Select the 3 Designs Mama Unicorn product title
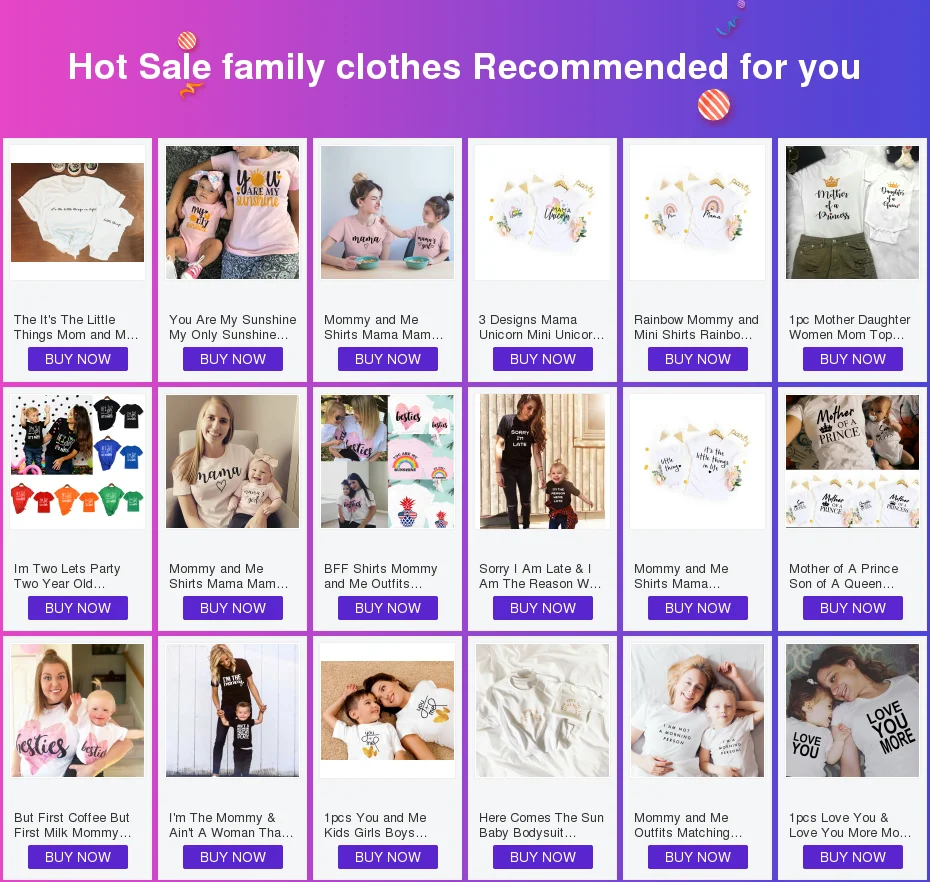 542,327
